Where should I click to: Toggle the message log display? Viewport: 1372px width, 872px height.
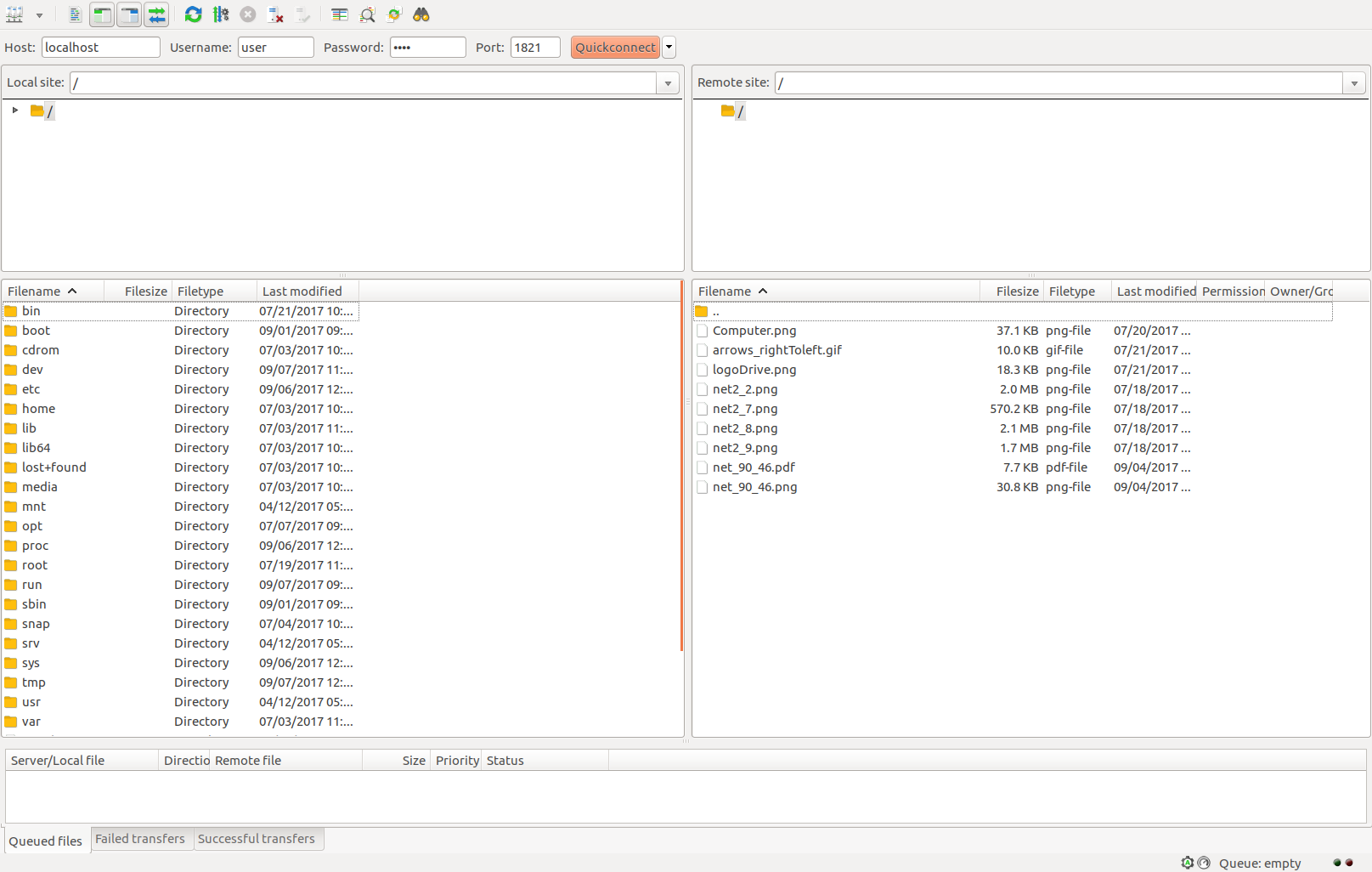tap(75, 14)
